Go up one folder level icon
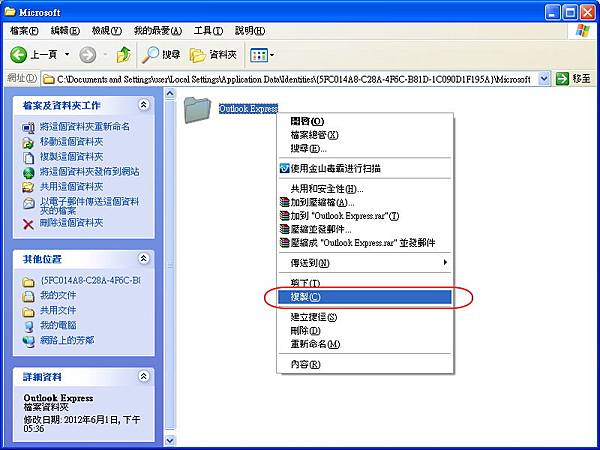Viewport: 600px width, 450px height. [123, 55]
